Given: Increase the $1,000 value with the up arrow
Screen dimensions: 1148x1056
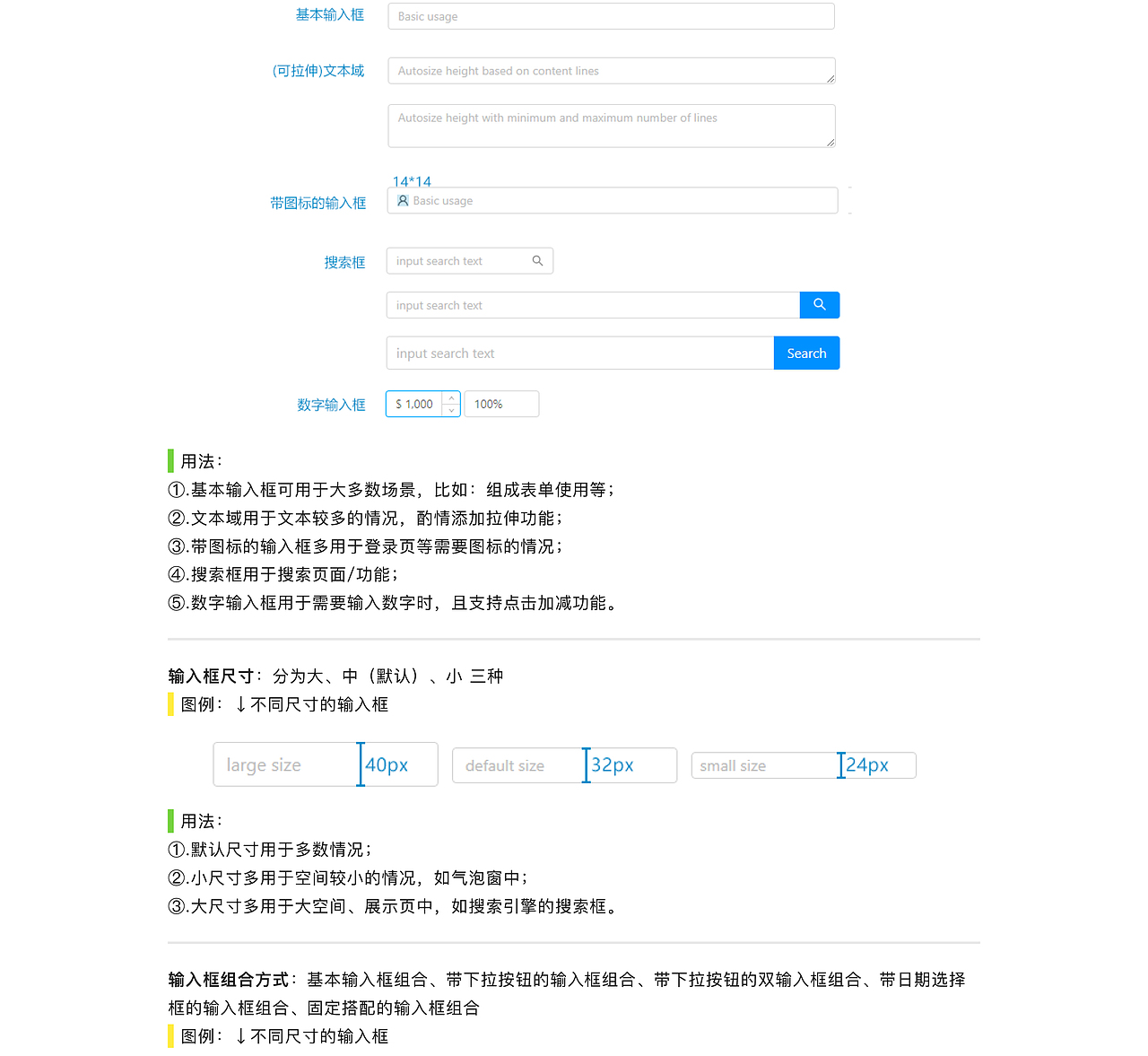Looking at the screenshot, I should 451,398.
